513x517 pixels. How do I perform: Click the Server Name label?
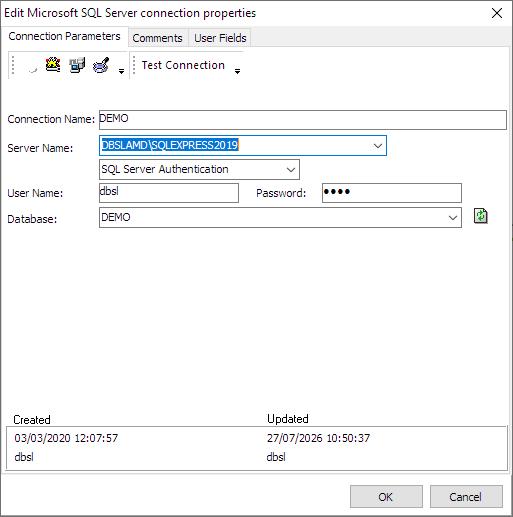coord(40,148)
